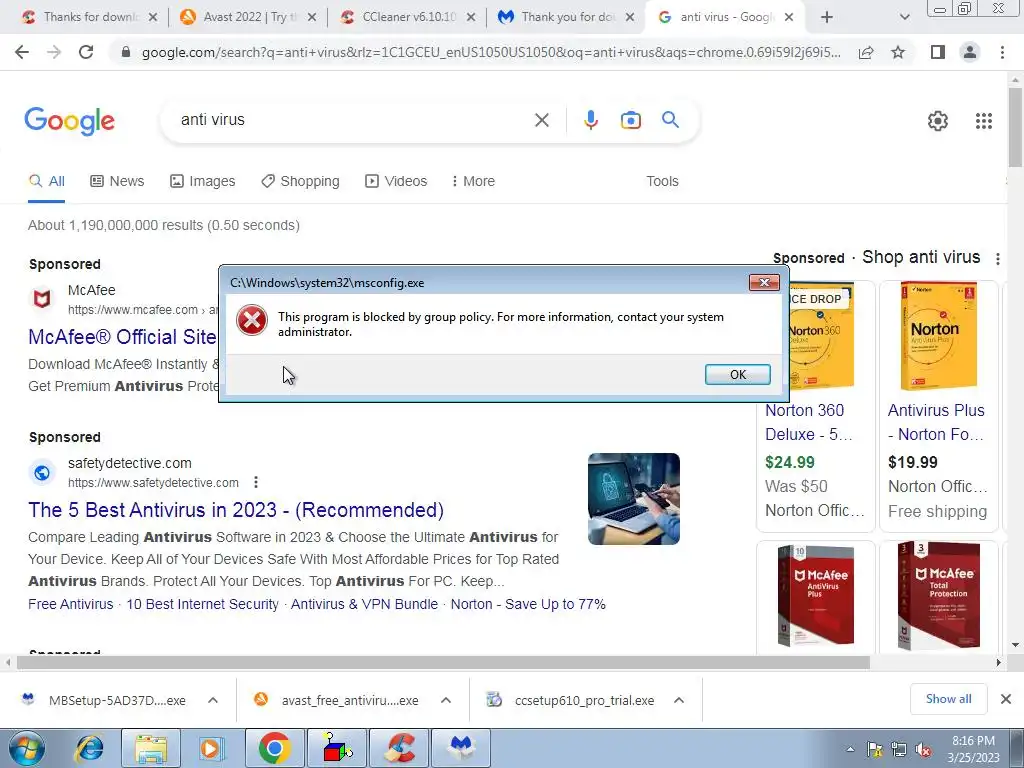Image resolution: width=1024 pixels, height=768 pixels.
Task: Click the Google logo
Action: (69, 121)
